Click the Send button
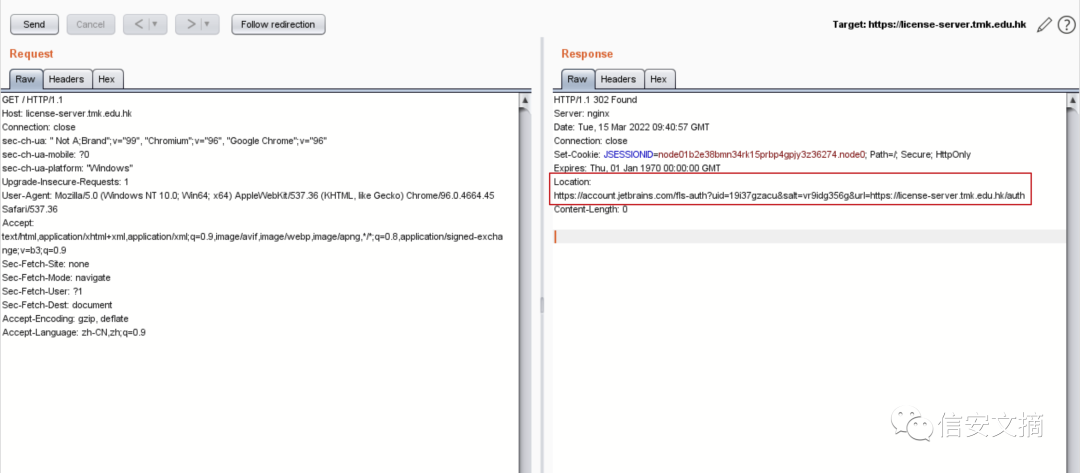 tap(34, 24)
